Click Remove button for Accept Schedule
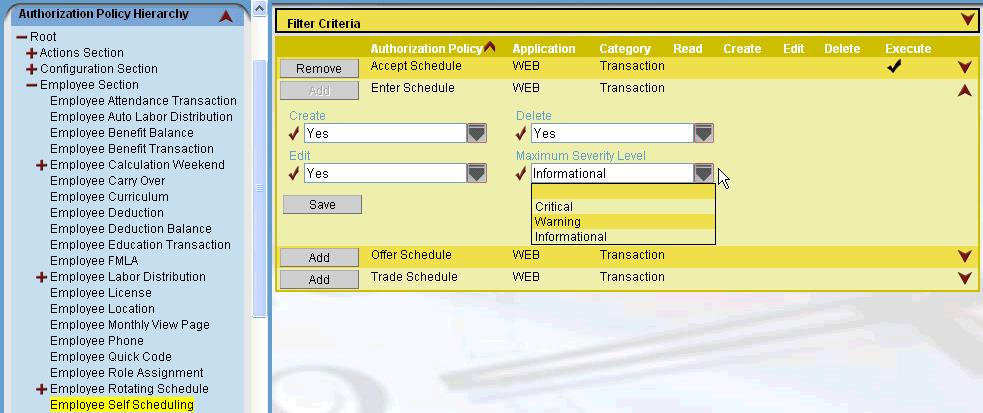This screenshot has height=413, width=983. [x=319, y=69]
